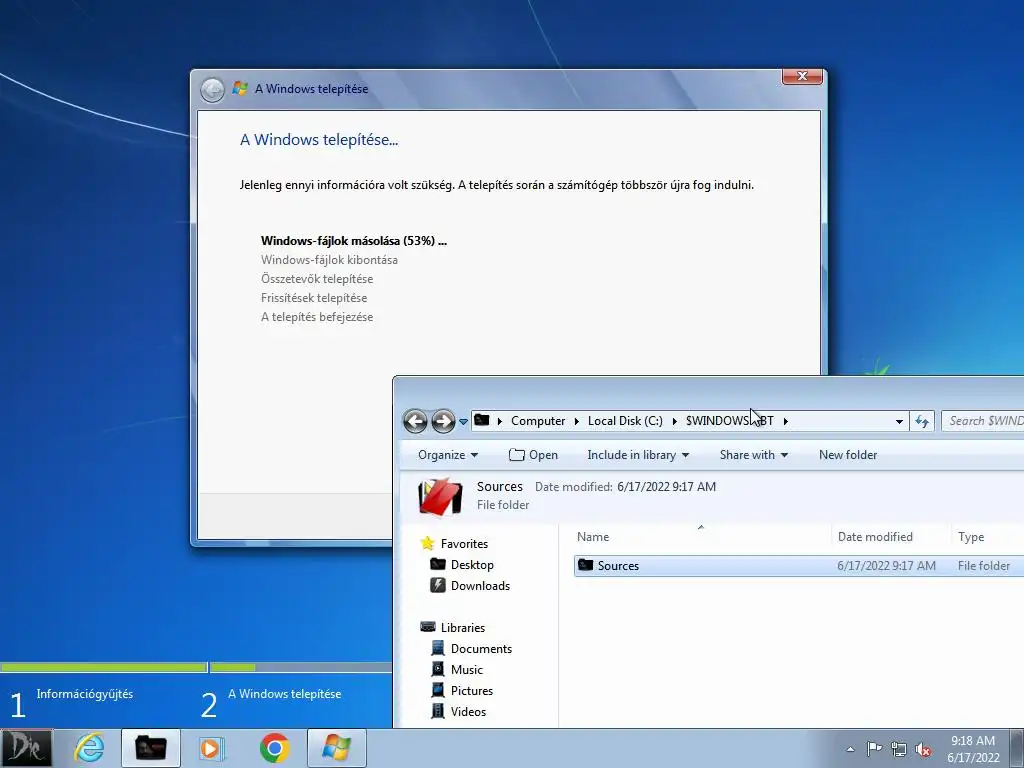Click the A telepítés befejezése step text

tap(317, 317)
